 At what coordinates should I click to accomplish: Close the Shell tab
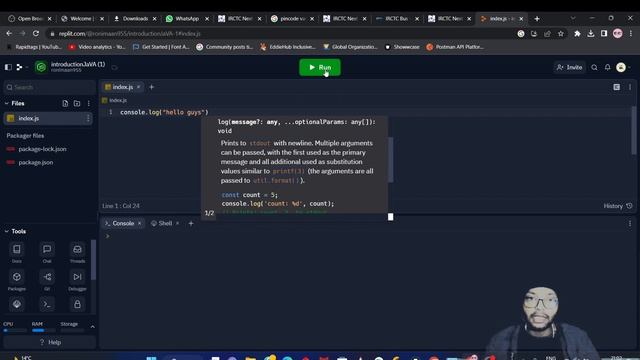coord(177,223)
